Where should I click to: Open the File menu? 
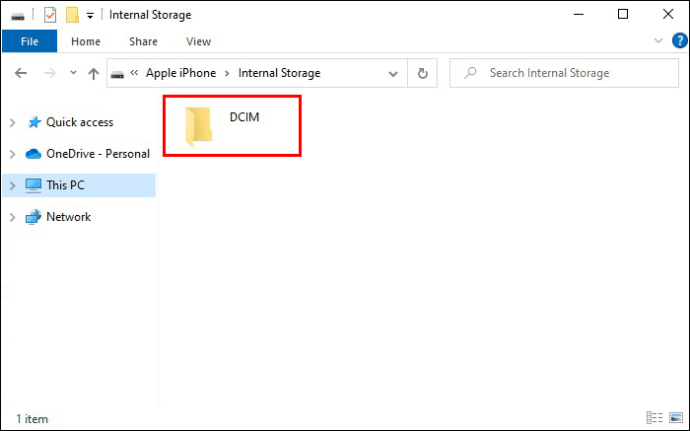click(29, 41)
